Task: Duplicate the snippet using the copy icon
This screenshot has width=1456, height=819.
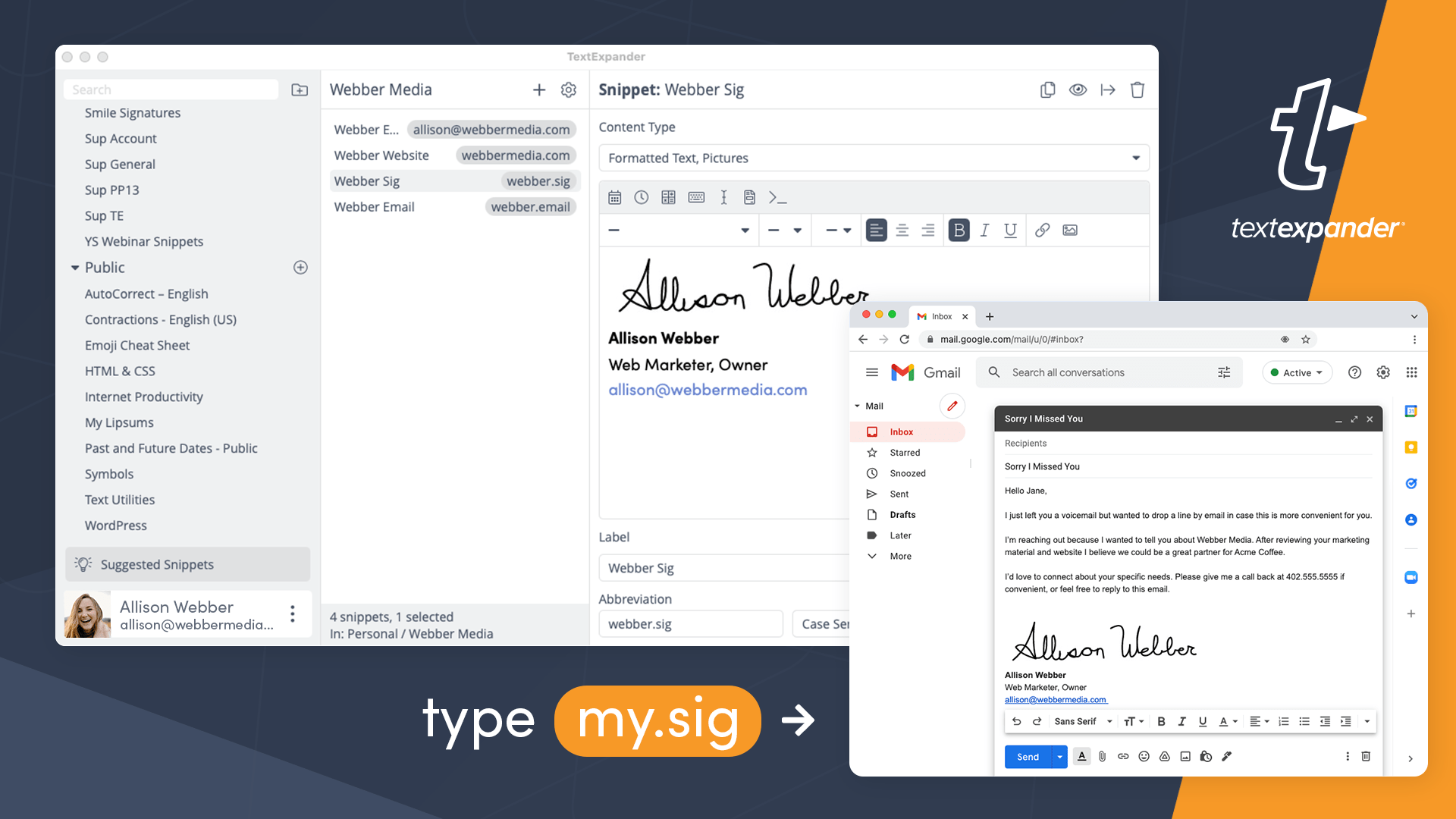Action: (1047, 89)
